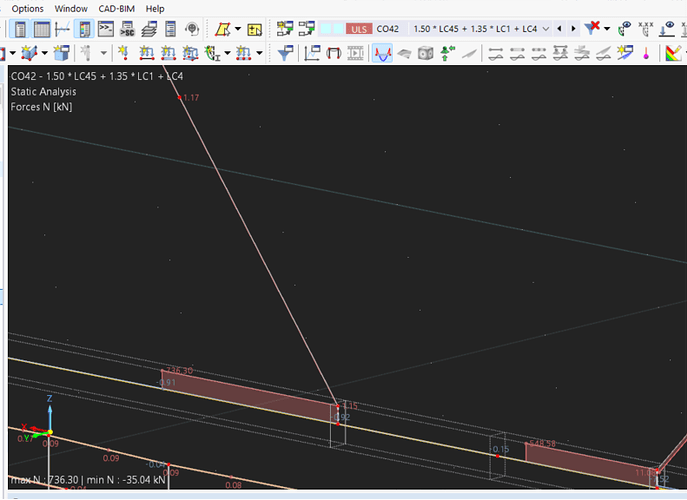The width and height of the screenshot is (687, 500).
Task: Click the yellow plus-minus special selection icon
Action: (x=255, y=29)
